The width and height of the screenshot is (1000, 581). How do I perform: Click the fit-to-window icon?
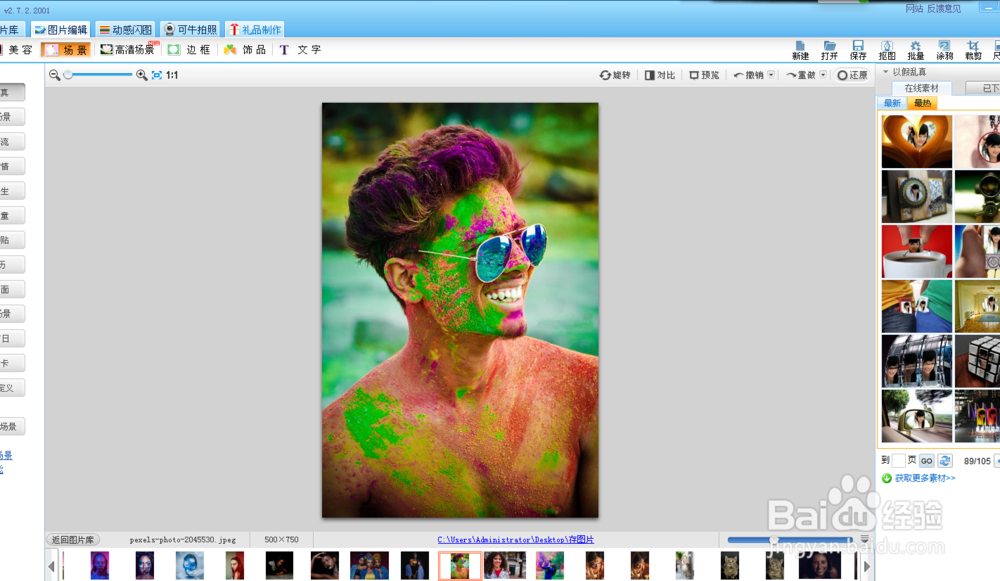click(x=157, y=75)
